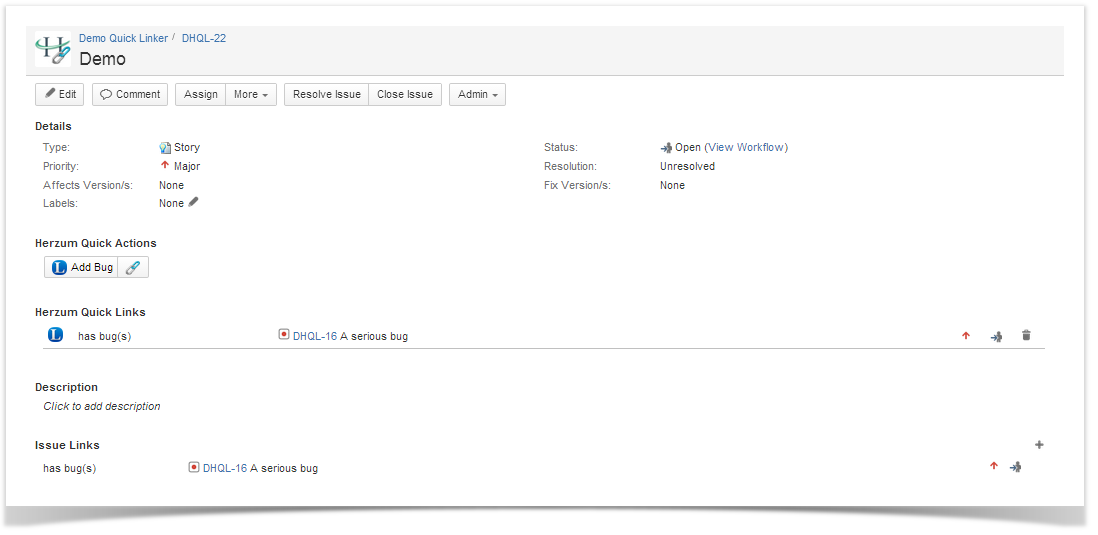
Task: Click the Edit button
Action: [60, 94]
